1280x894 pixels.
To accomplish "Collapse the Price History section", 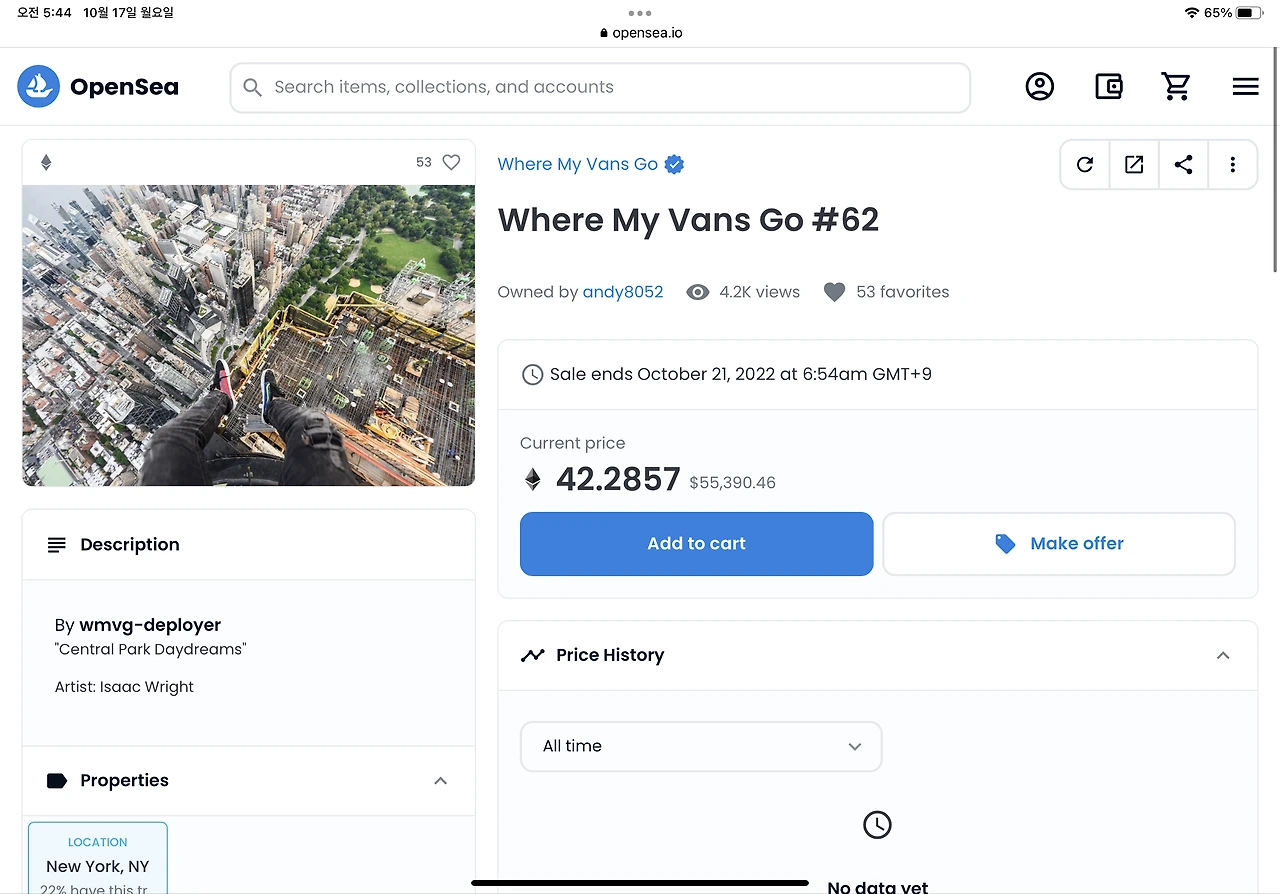I will click(x=1223, y=656).
